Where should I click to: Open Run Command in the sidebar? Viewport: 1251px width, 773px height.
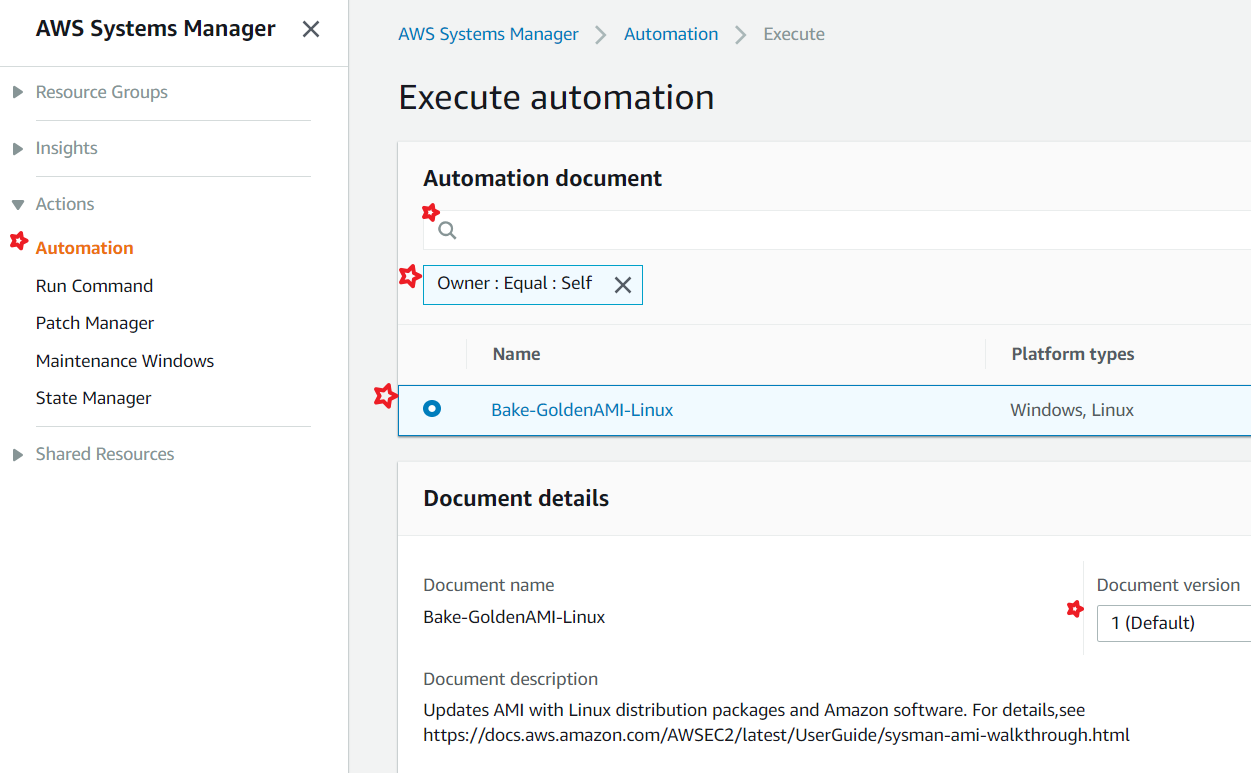pos(94,286)
